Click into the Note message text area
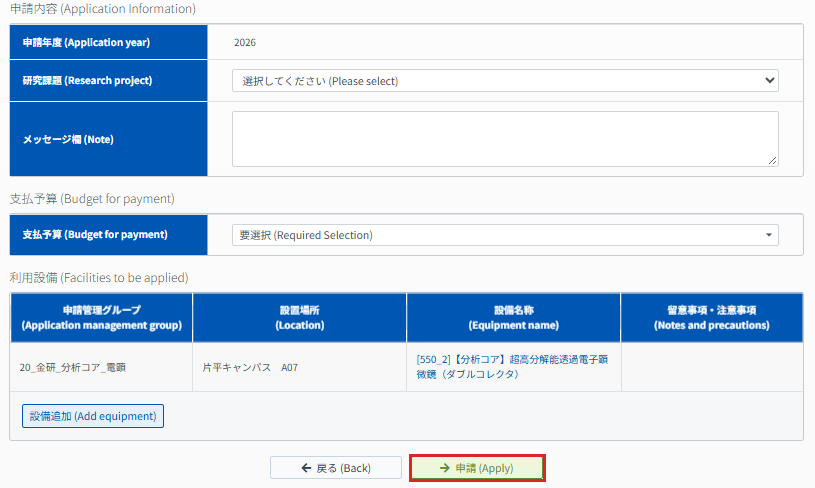 point(505,139)
